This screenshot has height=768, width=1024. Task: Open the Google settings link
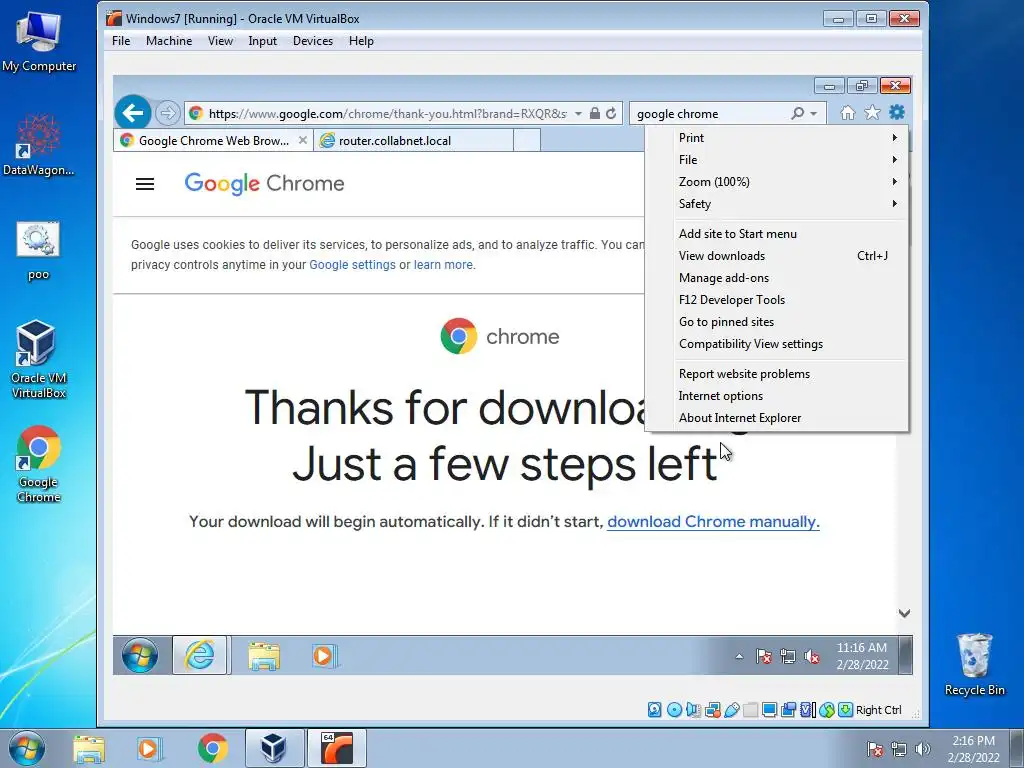pyautogui.click(x=352, y=265)
